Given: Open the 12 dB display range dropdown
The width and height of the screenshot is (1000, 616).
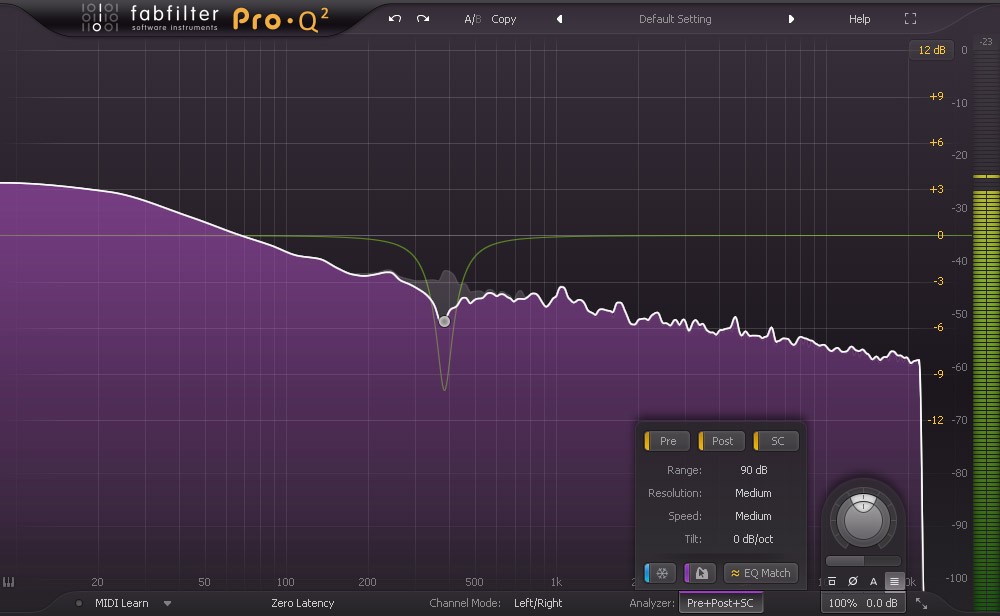Looking at the screenshot, I should (x=931, y=50).
